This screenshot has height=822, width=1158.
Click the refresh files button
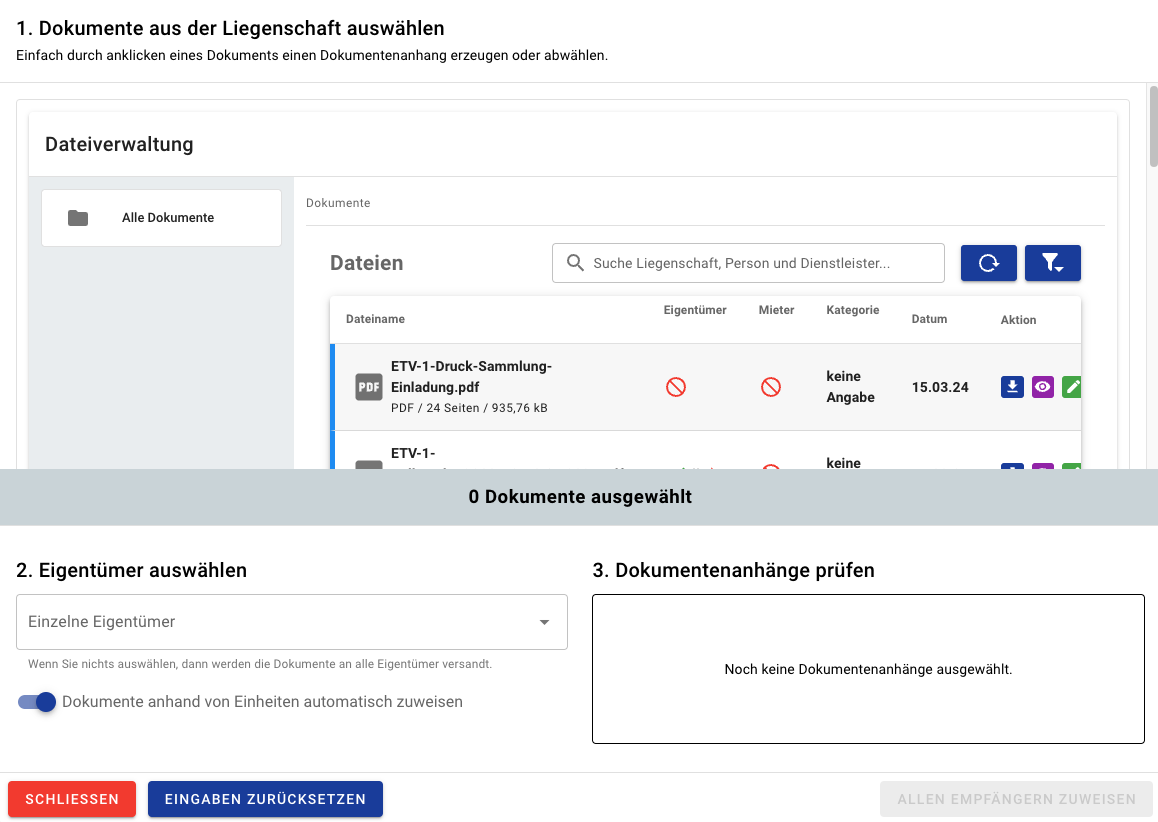(988, 263)
